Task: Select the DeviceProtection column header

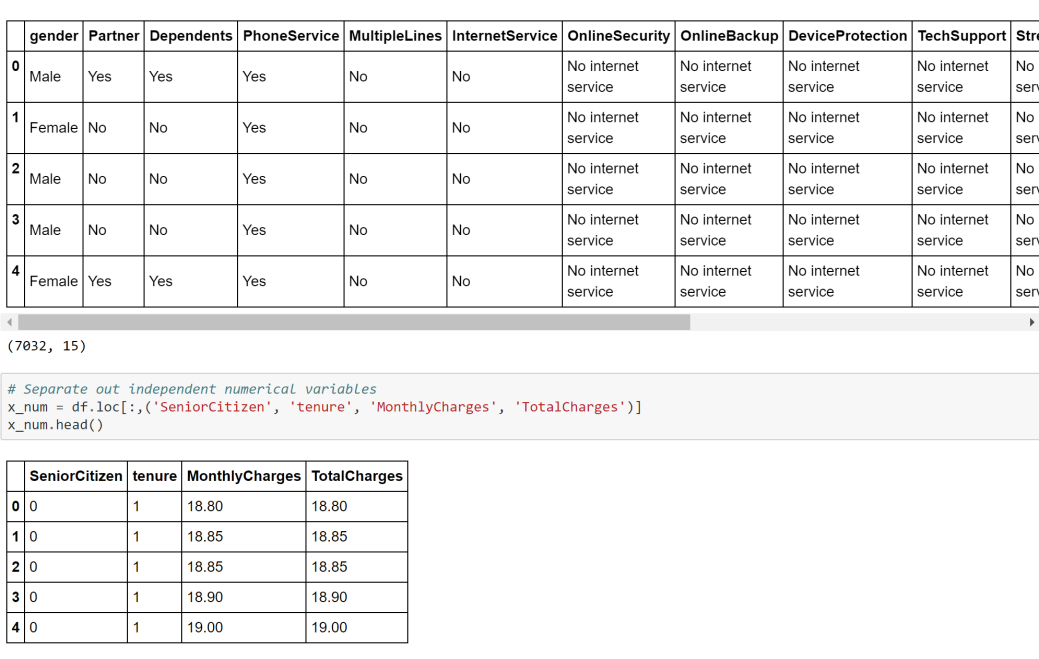Action: point(848,36)
